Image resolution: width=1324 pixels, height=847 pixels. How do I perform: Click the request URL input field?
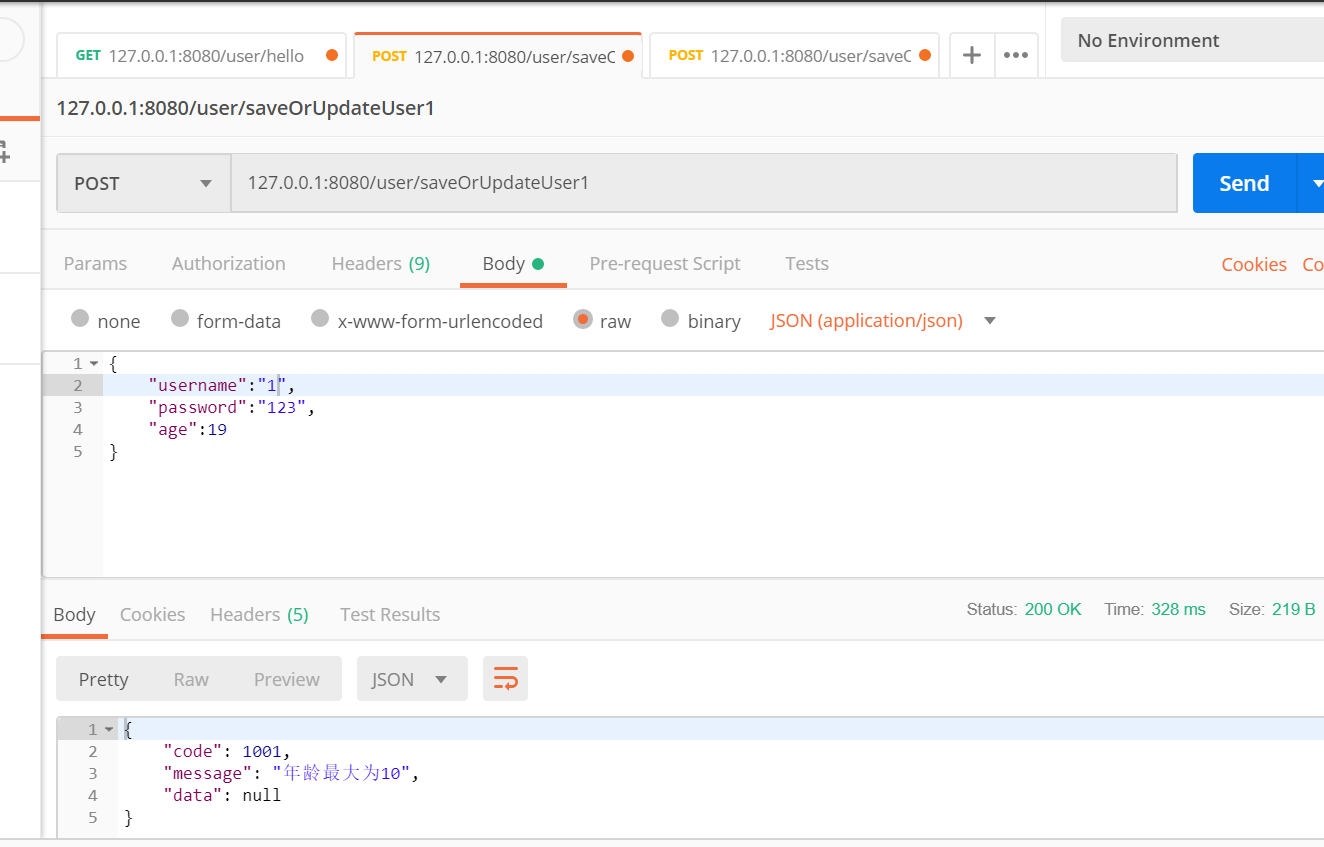[700, 183]
